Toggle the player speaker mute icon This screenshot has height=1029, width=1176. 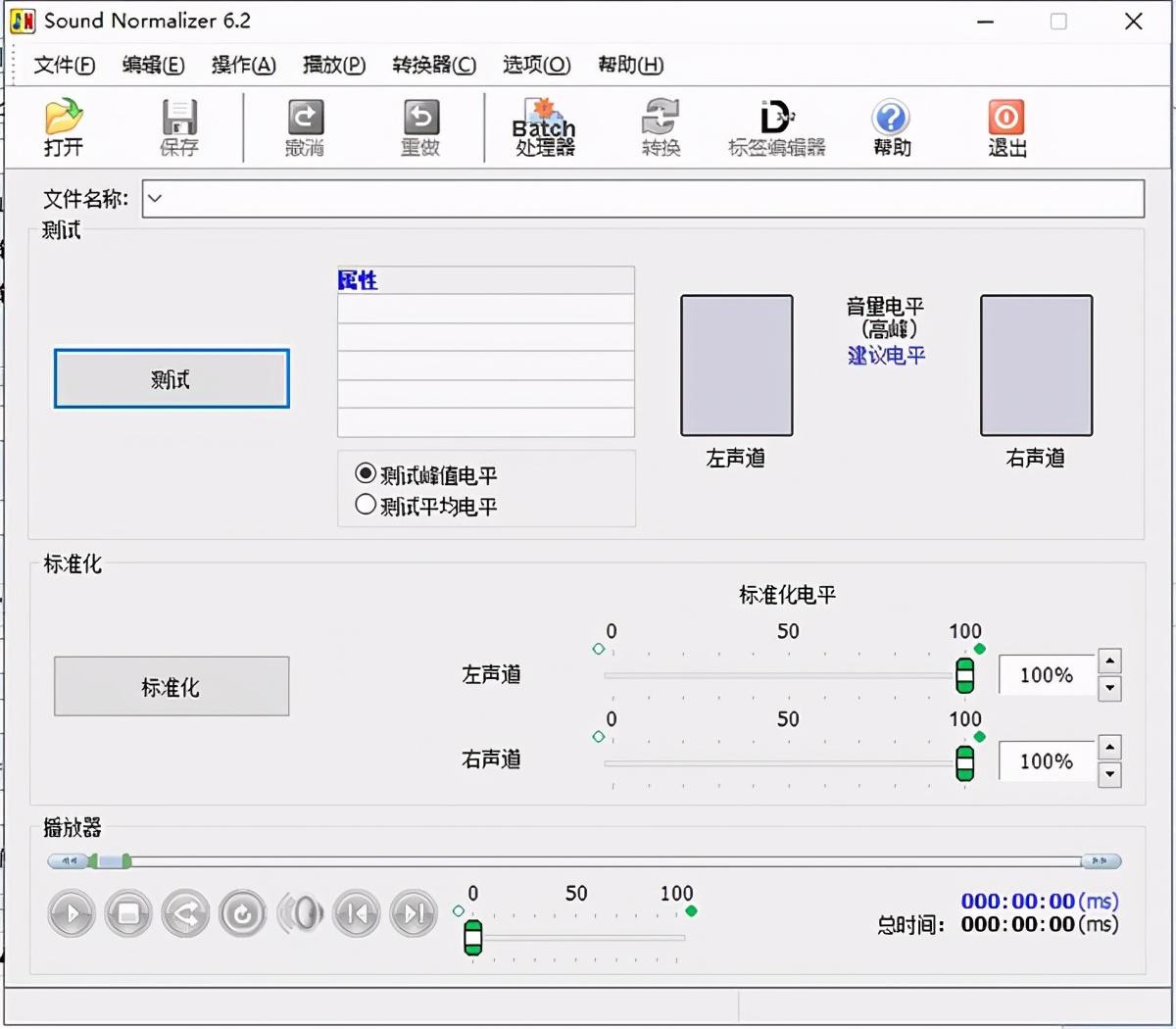[300, 914]
